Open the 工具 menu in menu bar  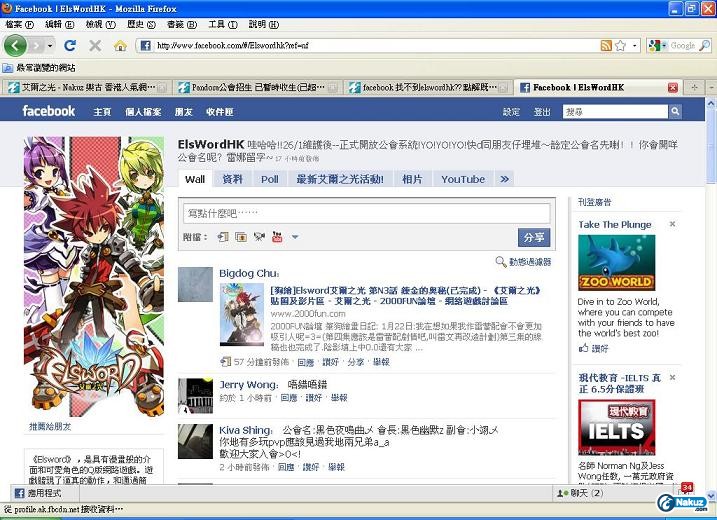click(216, 24)
